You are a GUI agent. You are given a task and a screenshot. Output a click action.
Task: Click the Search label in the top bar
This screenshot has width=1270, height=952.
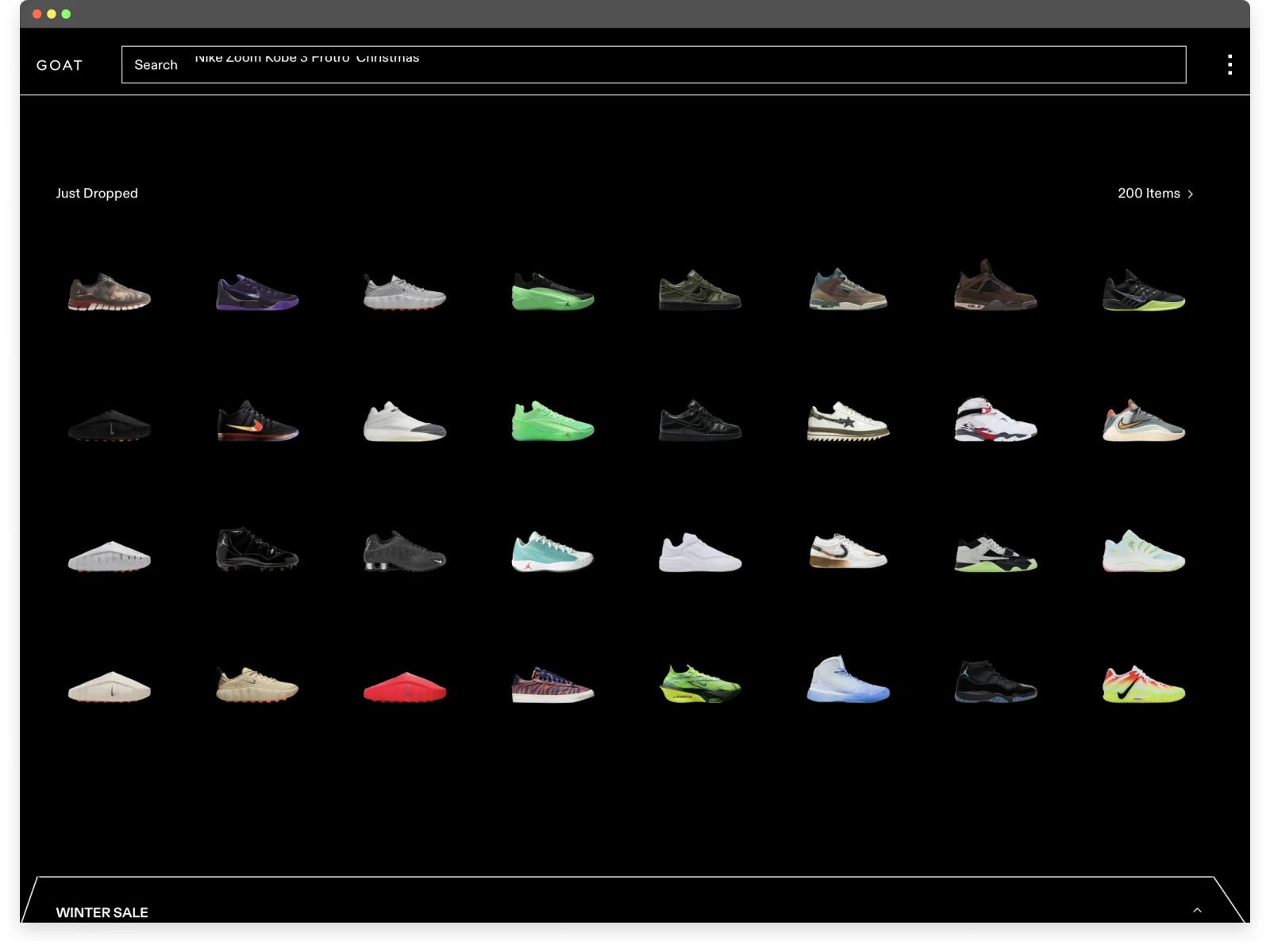156,65
